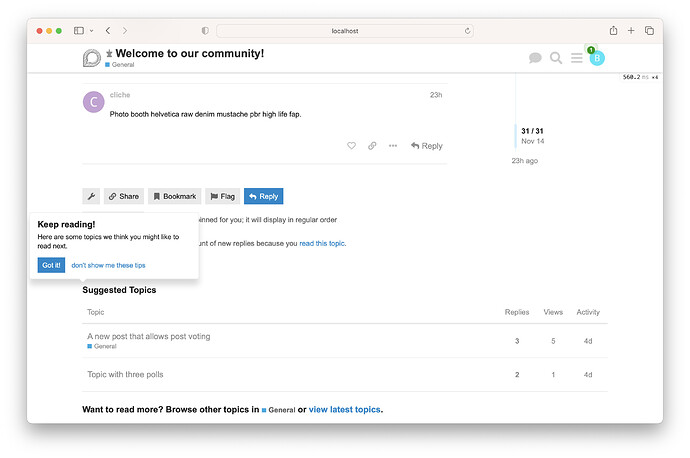This screenshot has height=458, width=690.
Task: Open topic admin wrench button
Action: pyautogui.click(x=91, y=196)
